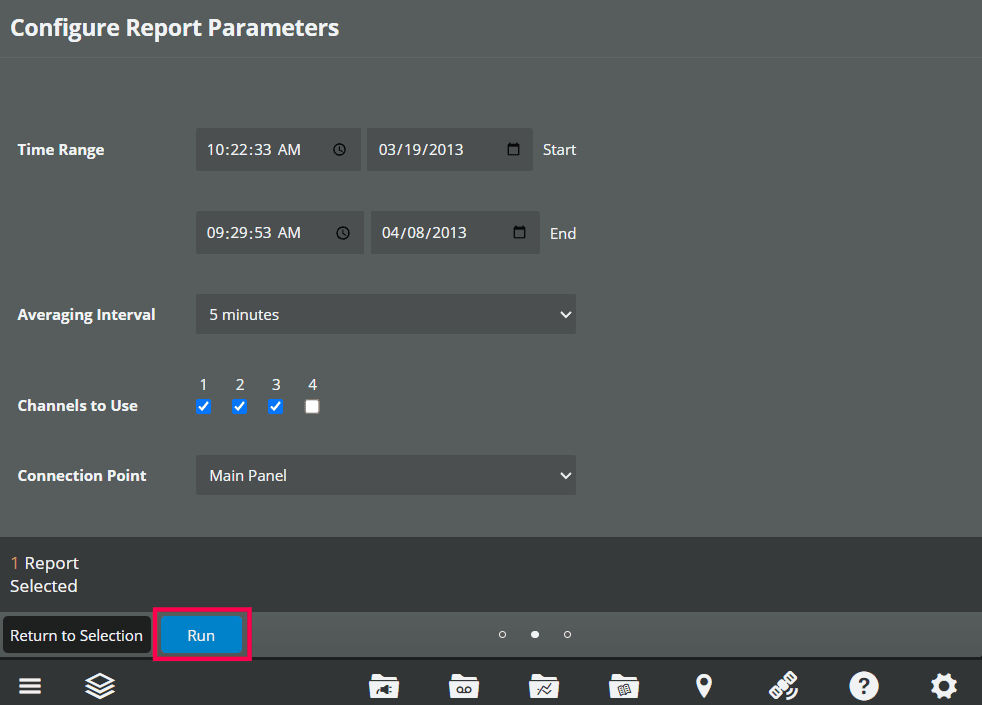Open the alarms folder icon

pyautogui.click(x=384, y=686)
